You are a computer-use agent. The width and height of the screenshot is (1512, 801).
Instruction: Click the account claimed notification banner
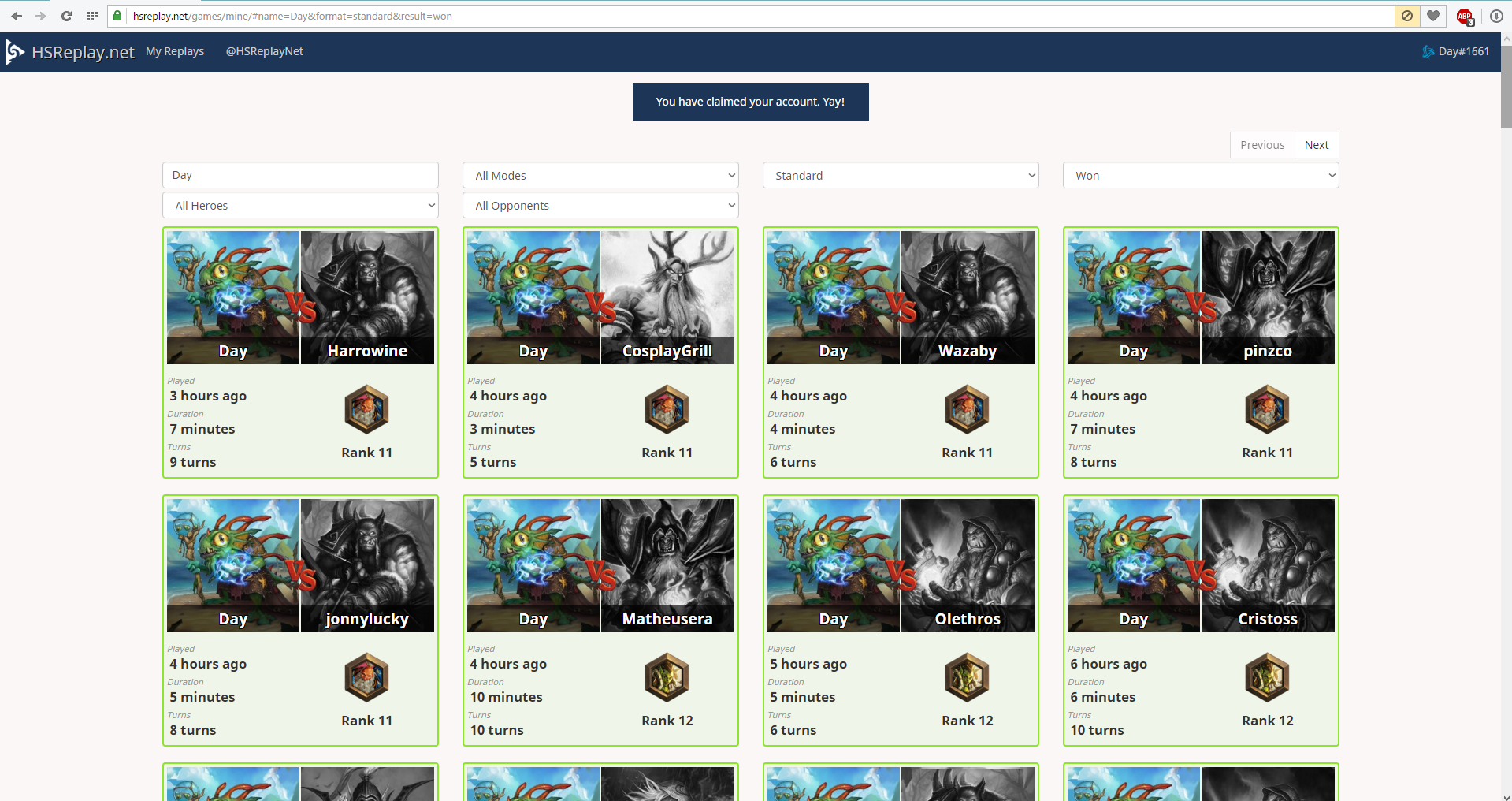point(750,102)
